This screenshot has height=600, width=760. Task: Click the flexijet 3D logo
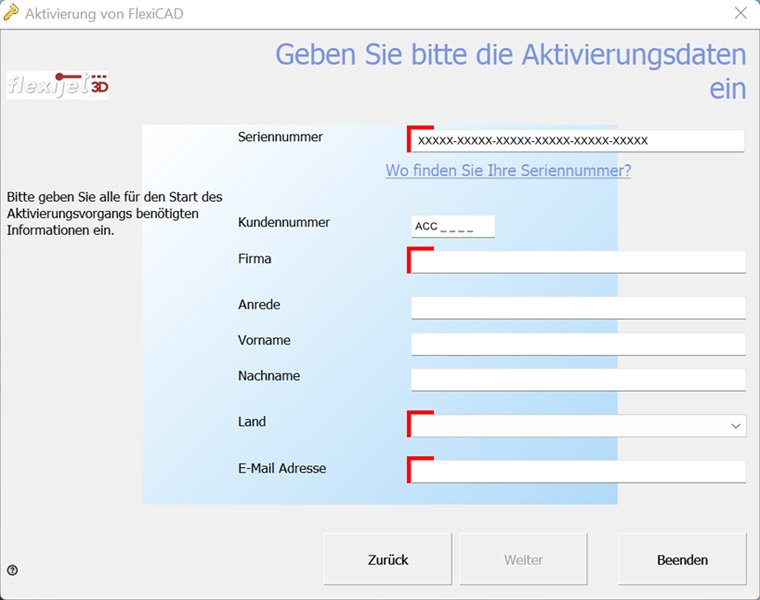click(x=58, y=85)
